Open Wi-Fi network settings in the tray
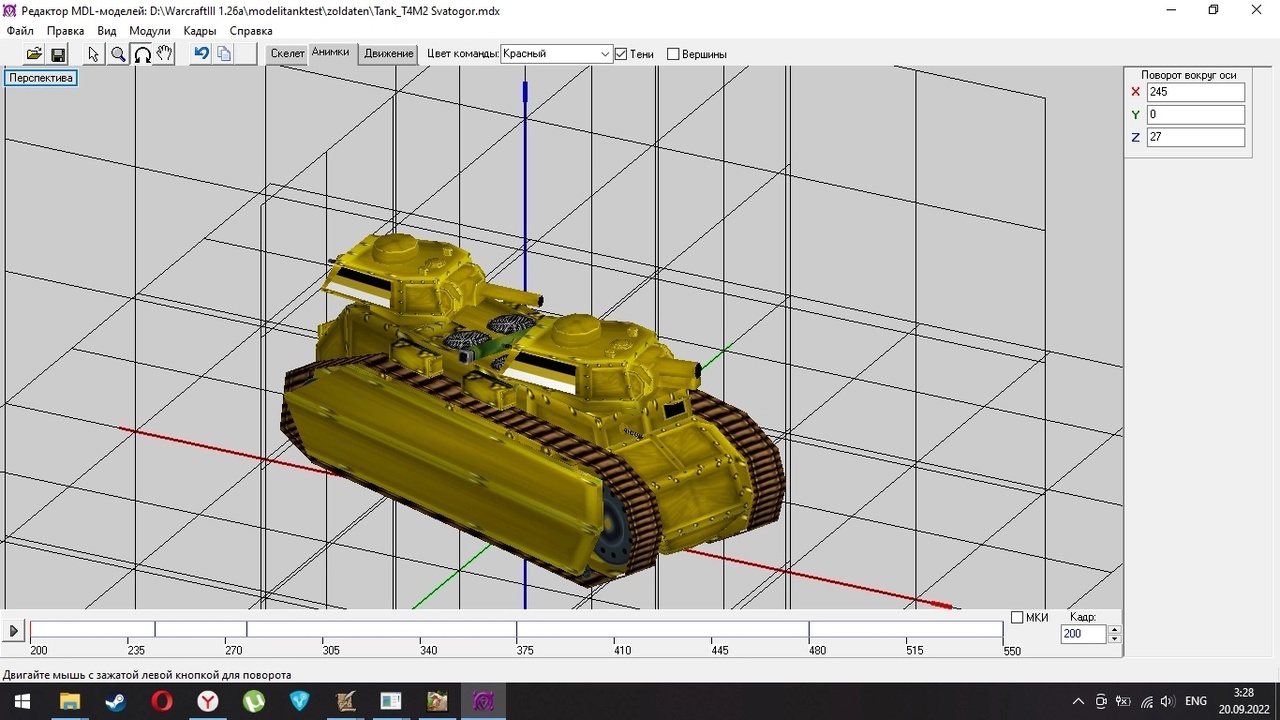The height and width of the screenshot is (720, 1280). [1146, 701]
